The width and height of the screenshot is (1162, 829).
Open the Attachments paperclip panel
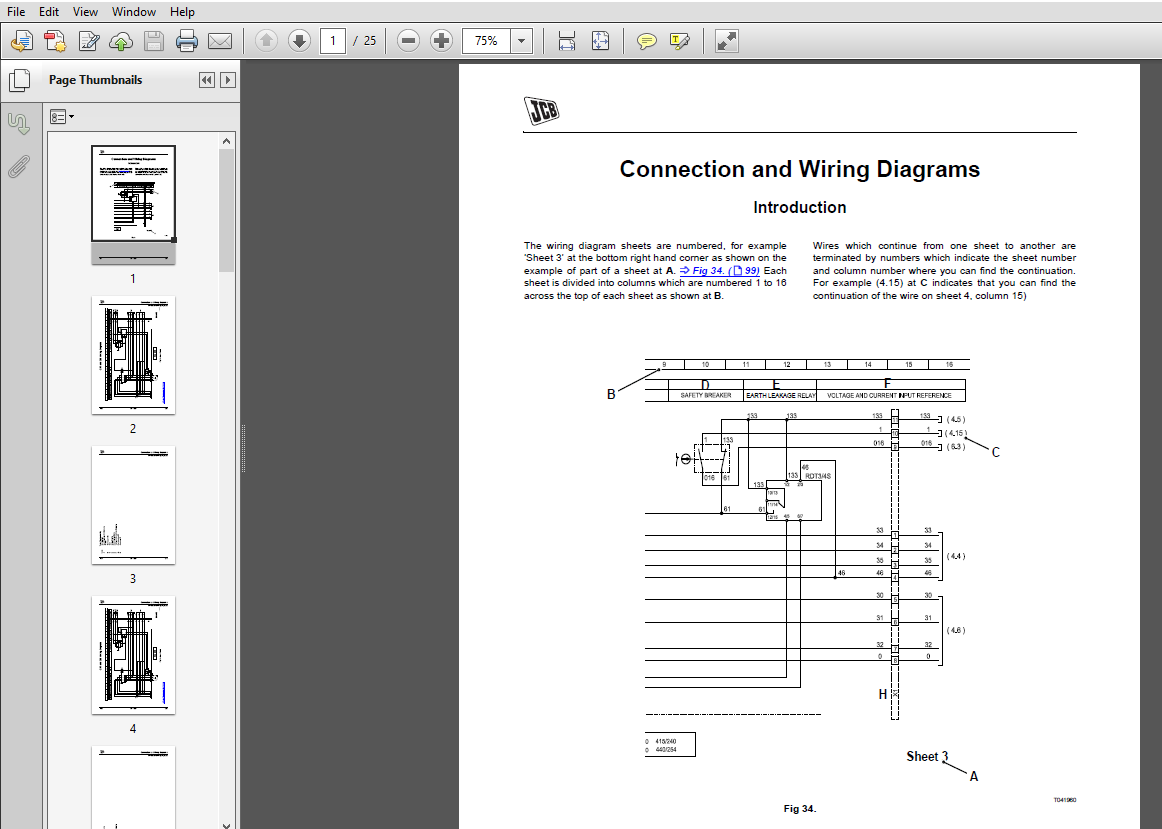point(19,167)
